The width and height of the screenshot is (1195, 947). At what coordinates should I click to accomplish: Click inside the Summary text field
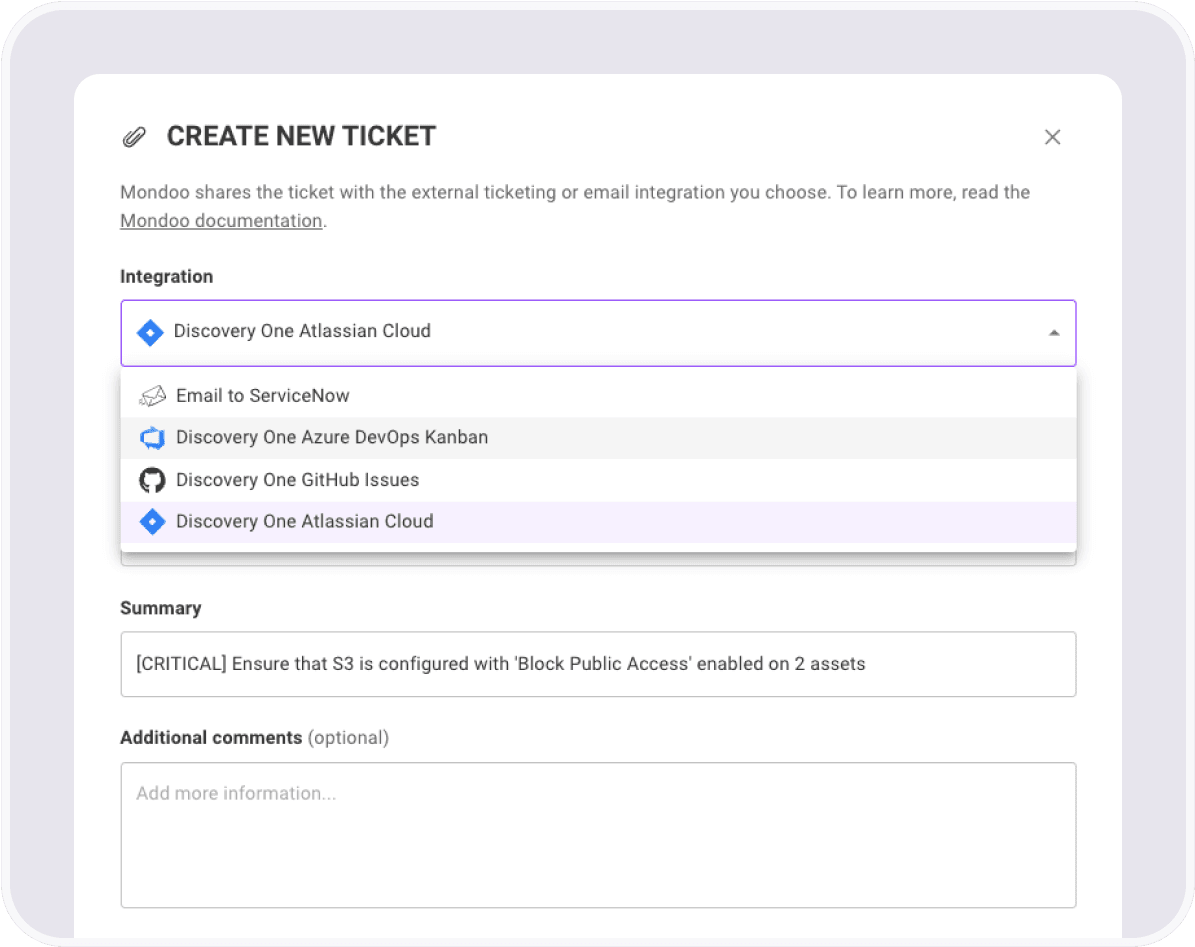pos(598,663)
